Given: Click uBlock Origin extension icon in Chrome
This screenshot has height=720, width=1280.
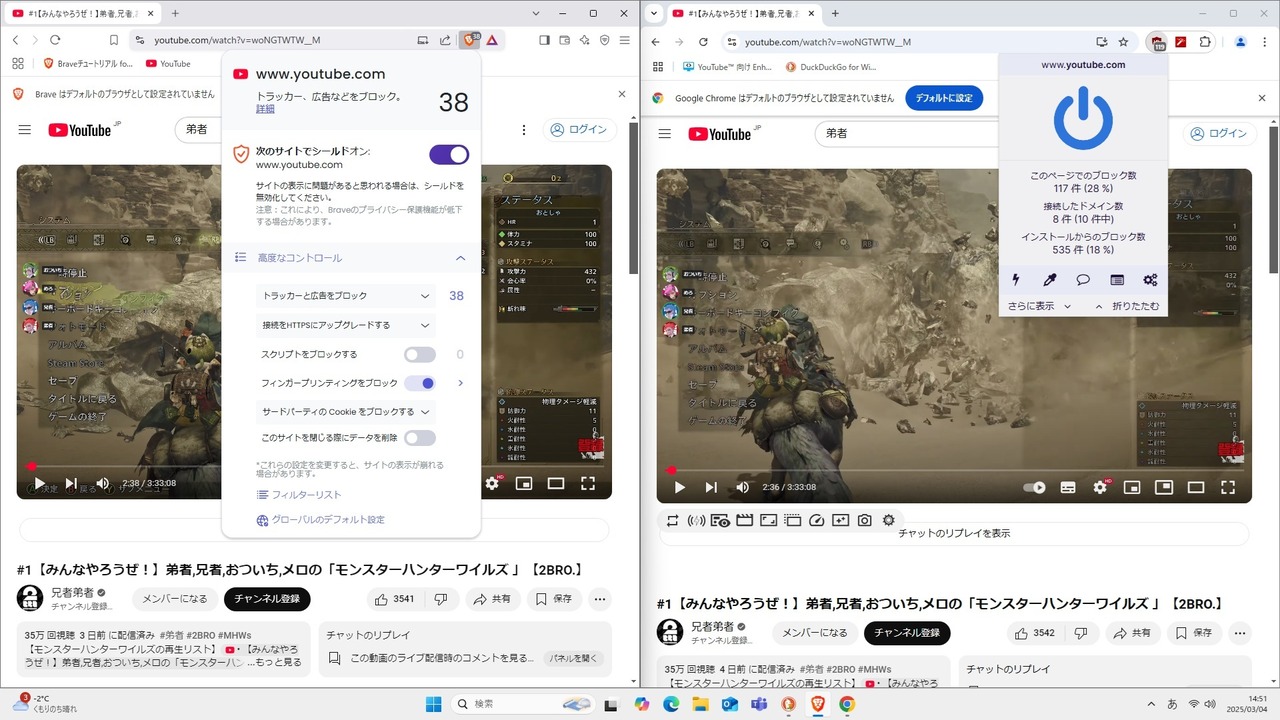Looking at the screenshot, I should pyautogui.click(x=1158, y=42).
